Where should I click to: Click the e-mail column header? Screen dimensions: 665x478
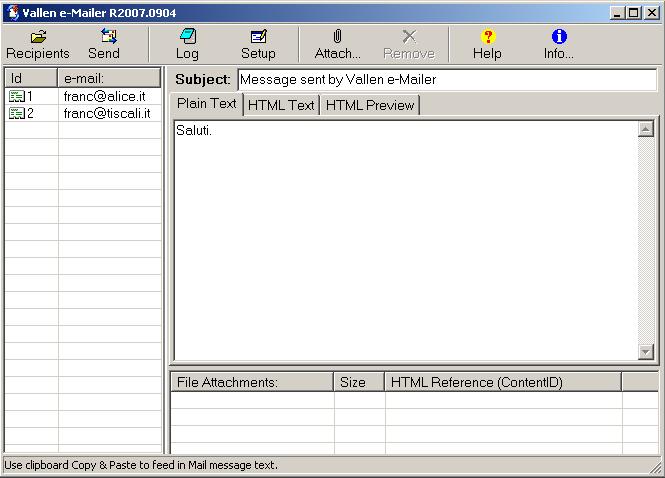(x=108, y=78)
